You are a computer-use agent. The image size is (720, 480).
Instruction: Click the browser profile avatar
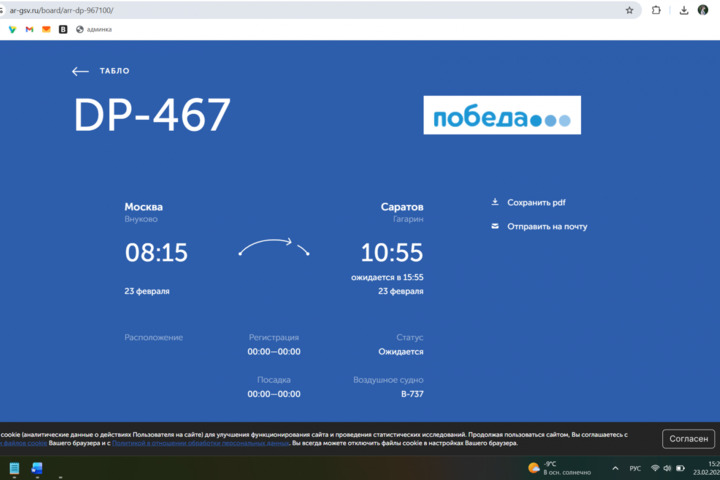pyautogui.click(x=703, y=10)
